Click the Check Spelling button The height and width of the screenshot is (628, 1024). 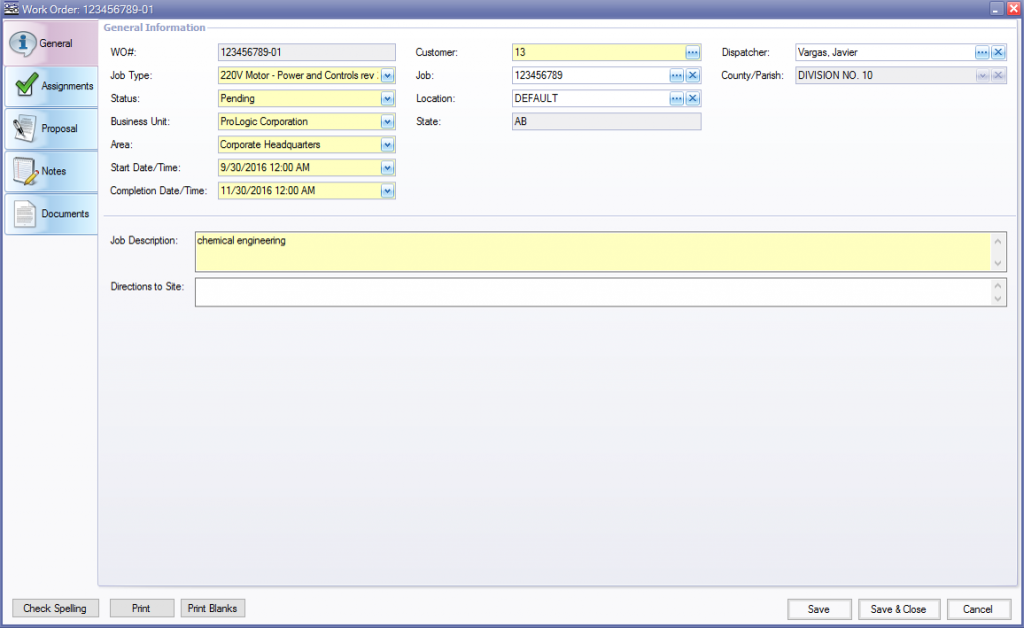tap(55, 608)
